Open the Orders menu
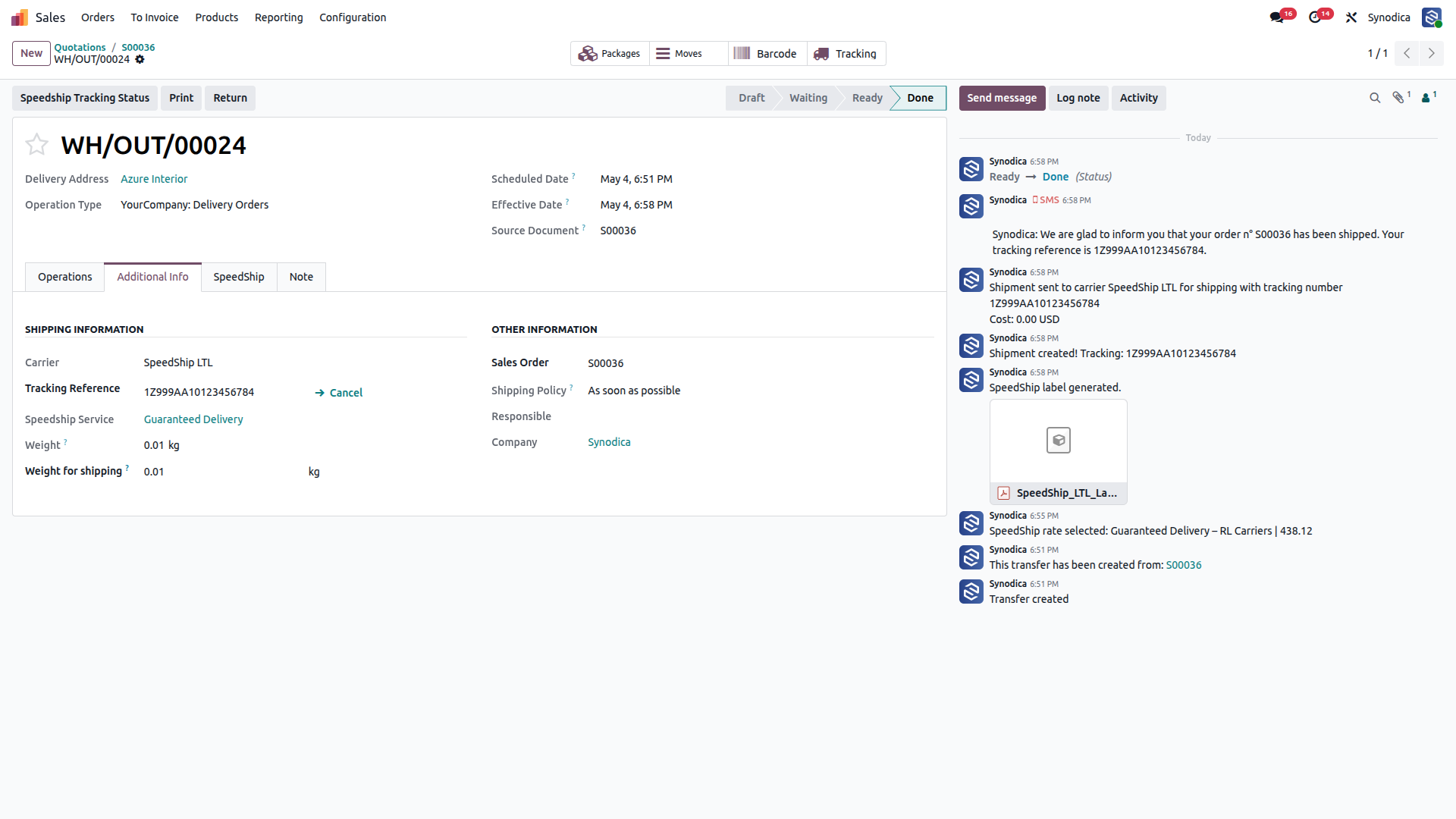 [98, 17]
